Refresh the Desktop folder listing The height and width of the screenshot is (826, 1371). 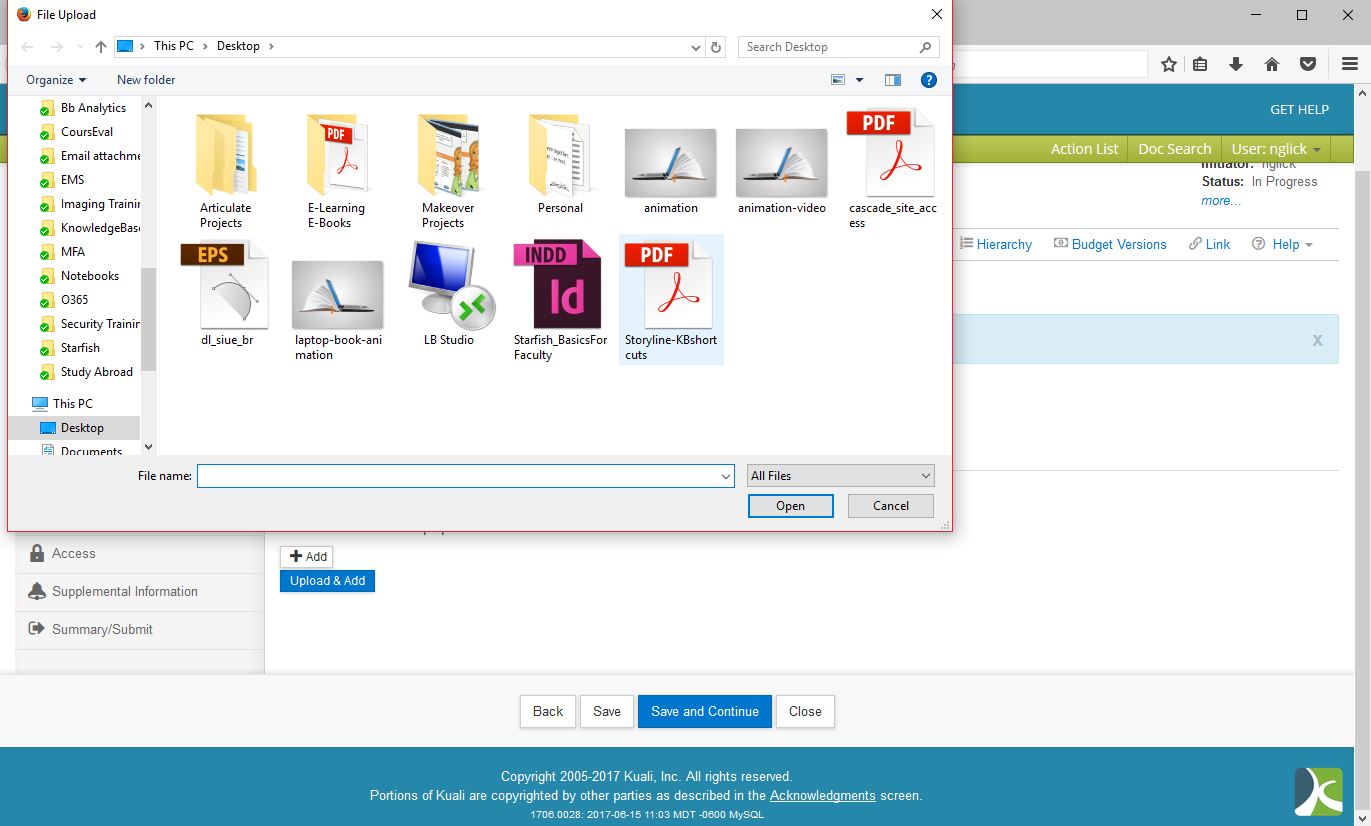[716, 47]
